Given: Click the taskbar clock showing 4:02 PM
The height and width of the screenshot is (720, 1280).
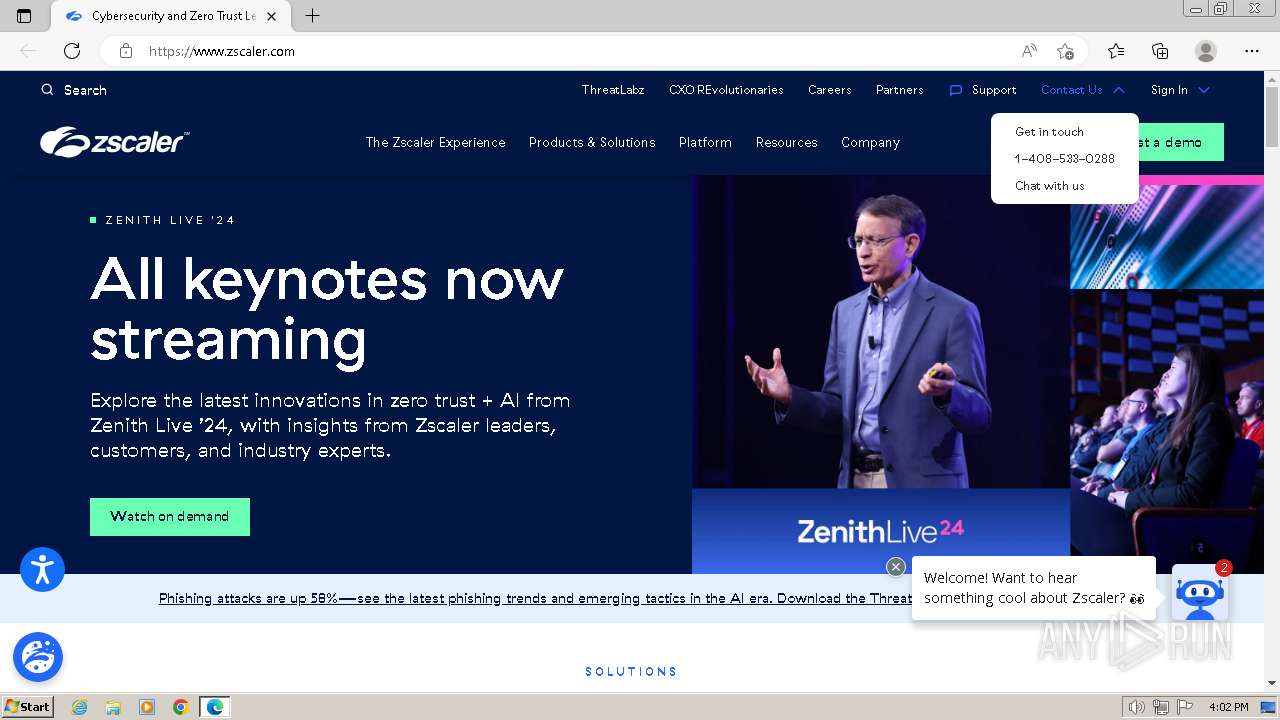Looking at the screenshot, I should tap(1228, 707).
